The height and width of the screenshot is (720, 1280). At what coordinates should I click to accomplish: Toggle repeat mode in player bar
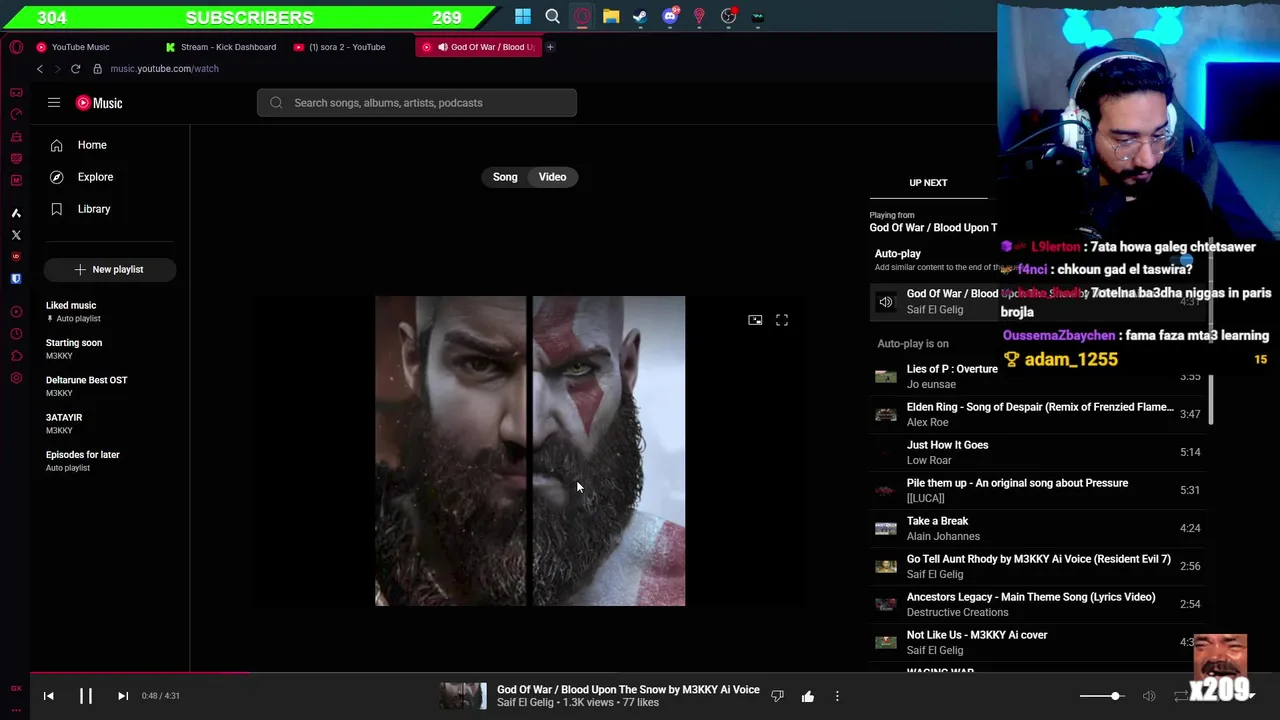(1181, 696)
